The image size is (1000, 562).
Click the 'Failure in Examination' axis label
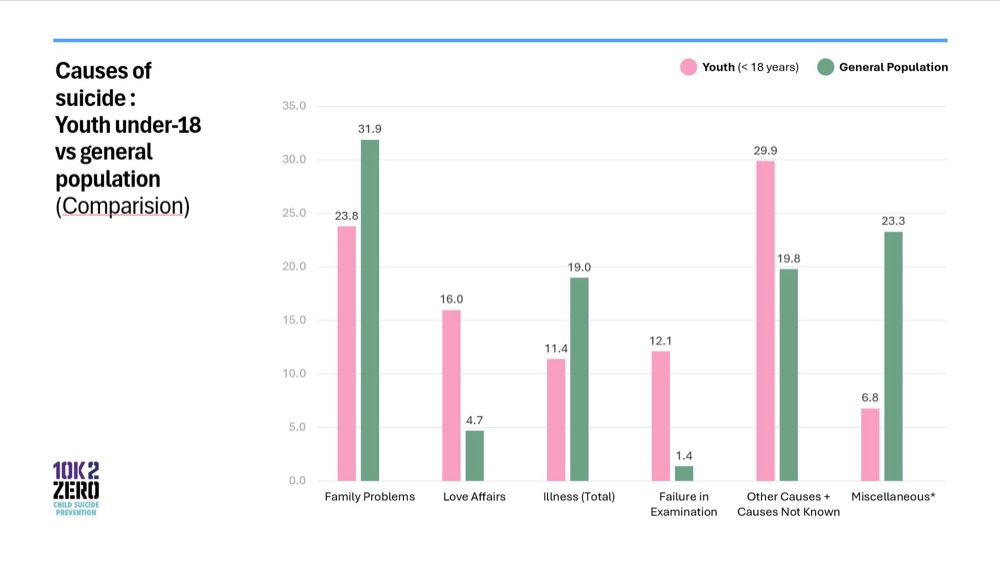pos(684,504)
